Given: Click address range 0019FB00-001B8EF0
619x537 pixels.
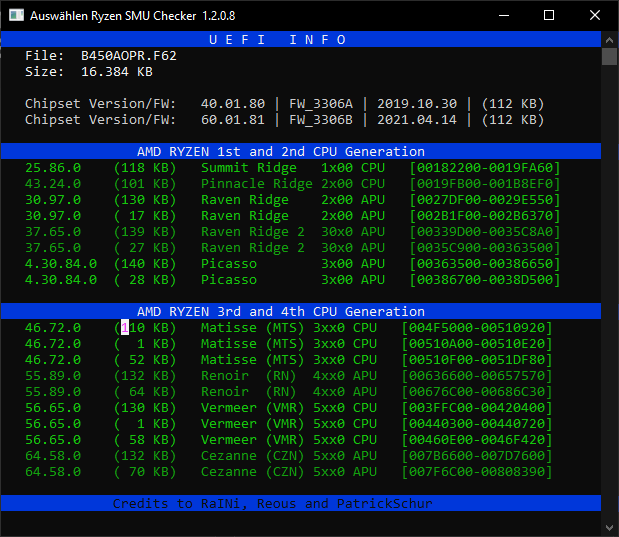Looking at the screenshot, I should 485,184.
